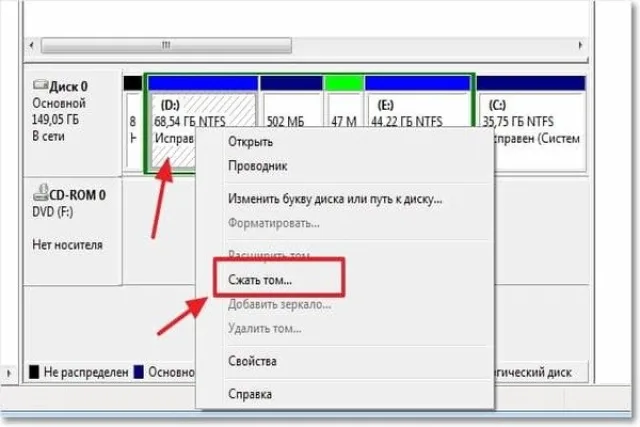Click the dark blue "Основной" legend swatch
The width and height of the screenshot is (640, 427).
click(x=139, y=372)
